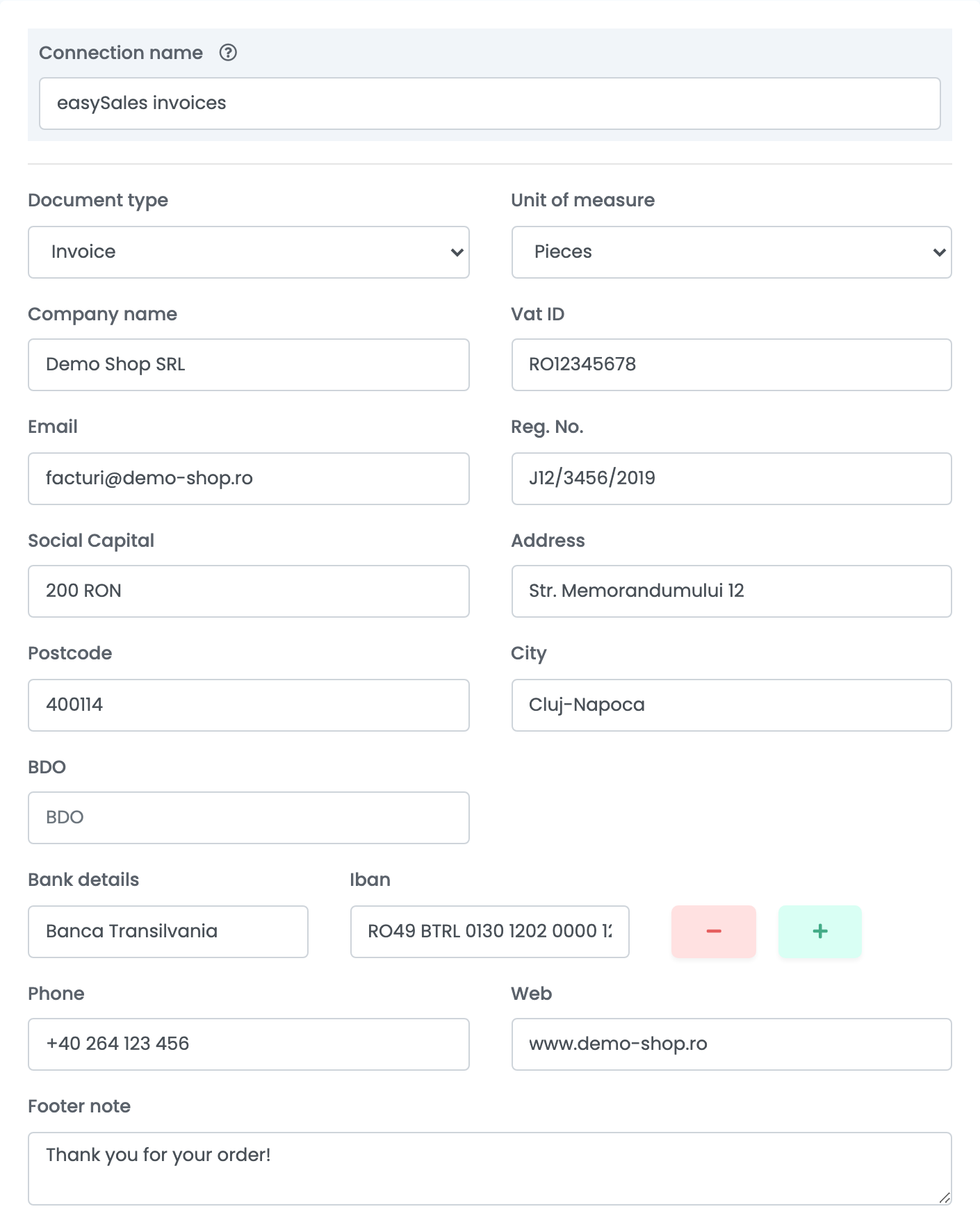Select the Web address field

[x=731, y=1044]
